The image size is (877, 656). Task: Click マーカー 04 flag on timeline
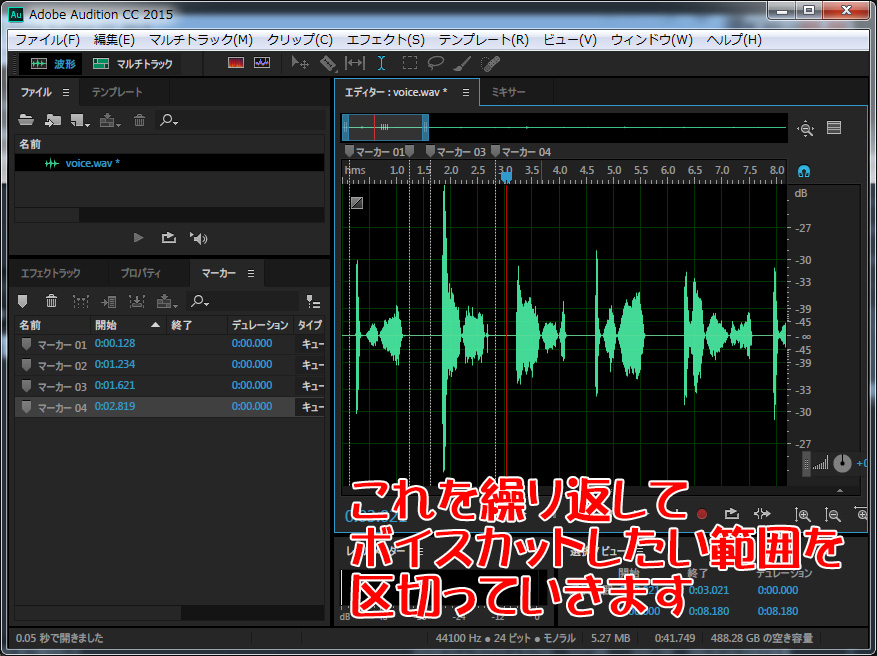pos(496,152)
